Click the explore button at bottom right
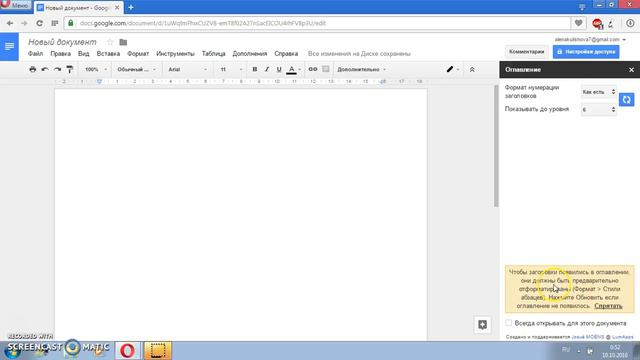640x360 pixels. coord(482,324)
